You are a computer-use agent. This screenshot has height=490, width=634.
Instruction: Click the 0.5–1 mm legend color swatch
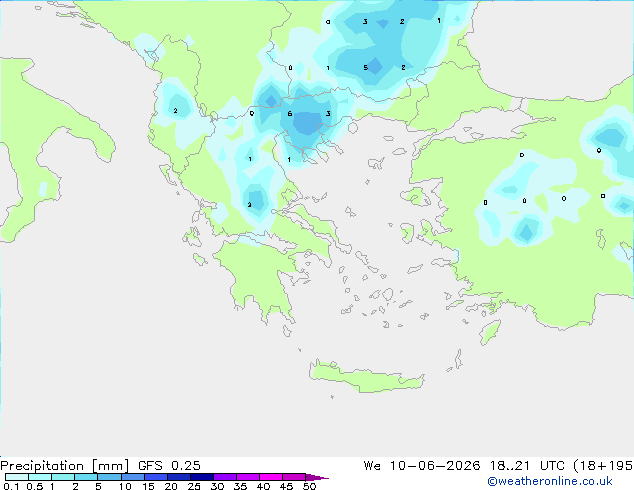point(40,477)
